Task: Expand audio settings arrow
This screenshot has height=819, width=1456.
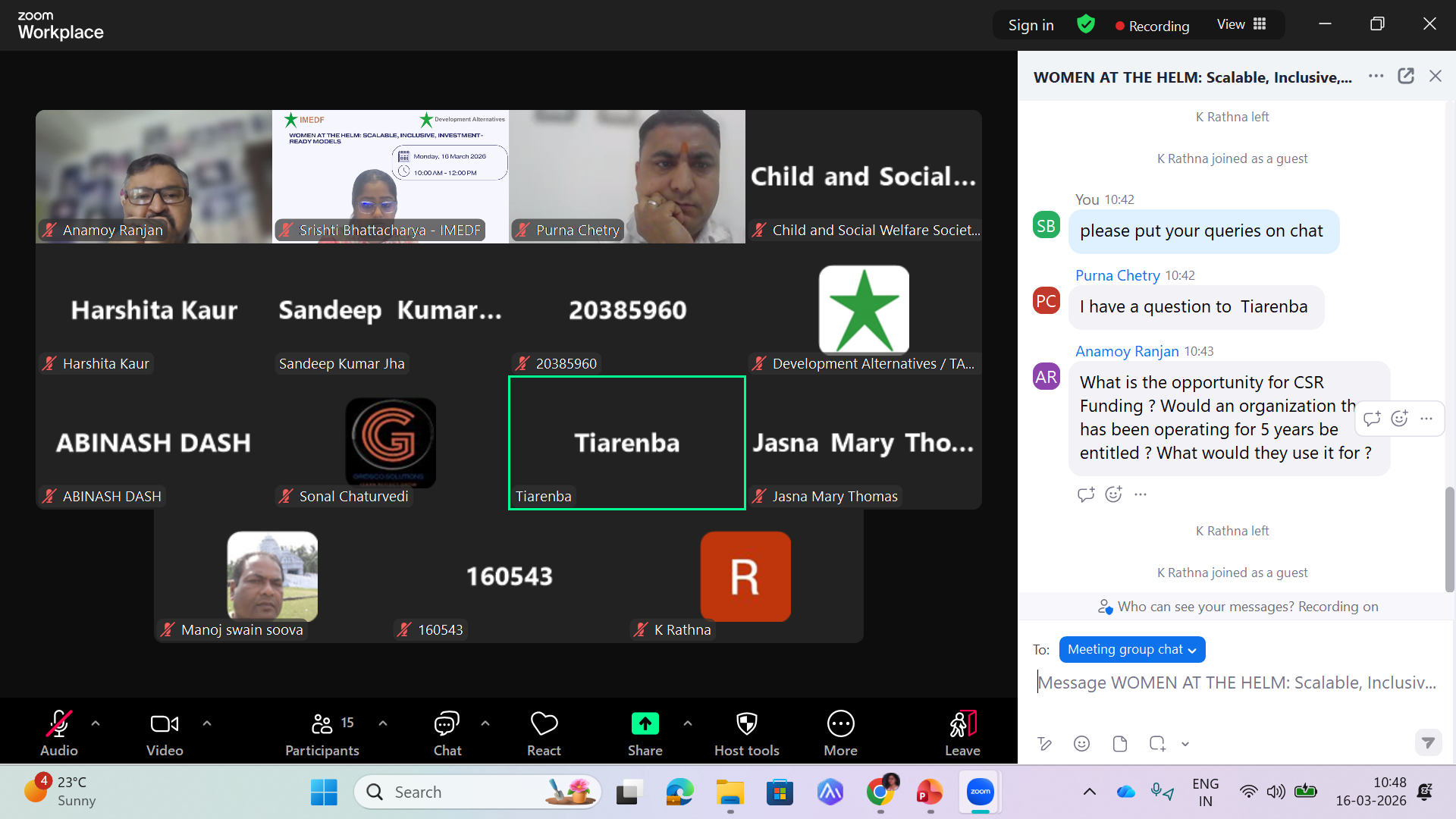Action: (x=96, y=723)
